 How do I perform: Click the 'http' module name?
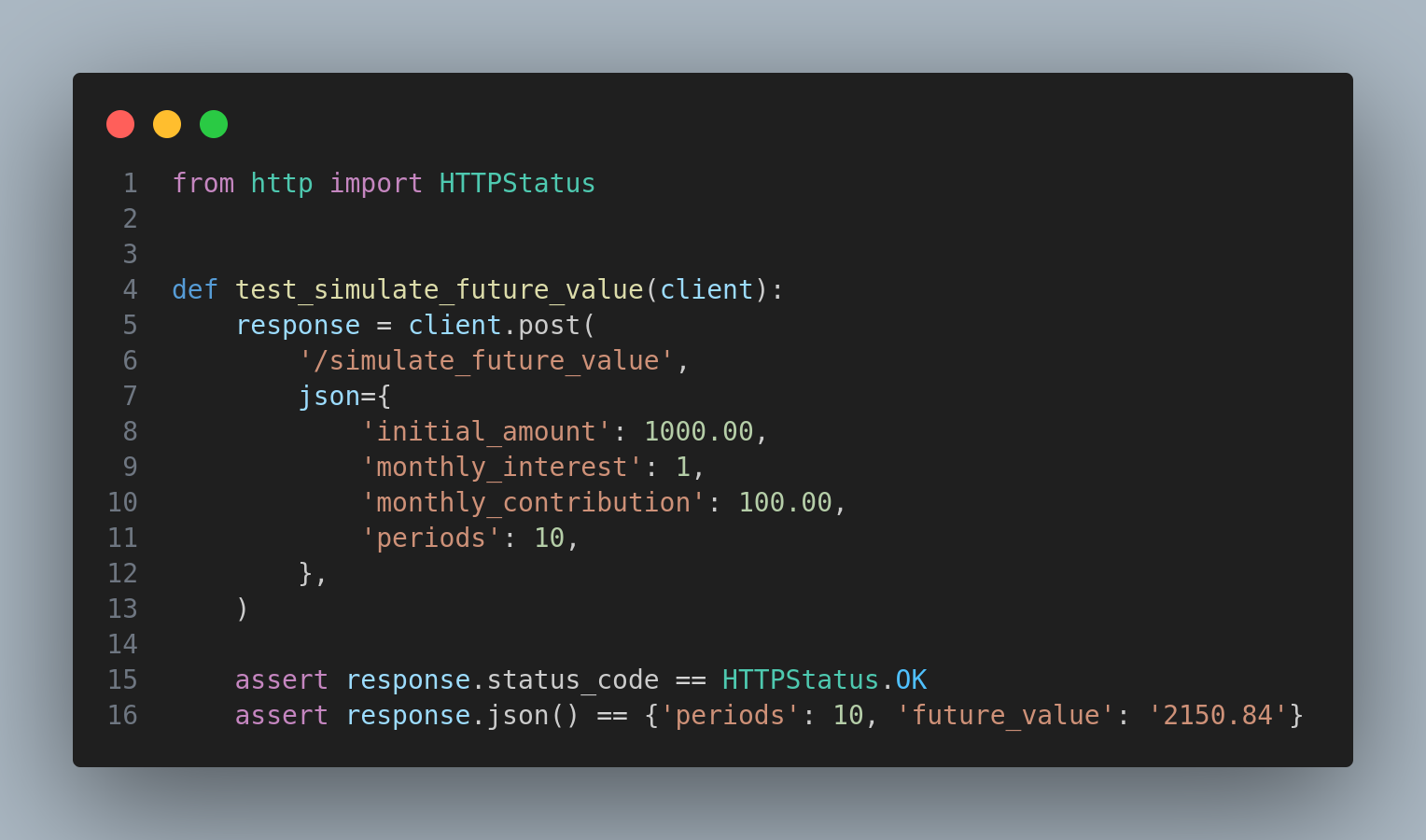point(282,183)
